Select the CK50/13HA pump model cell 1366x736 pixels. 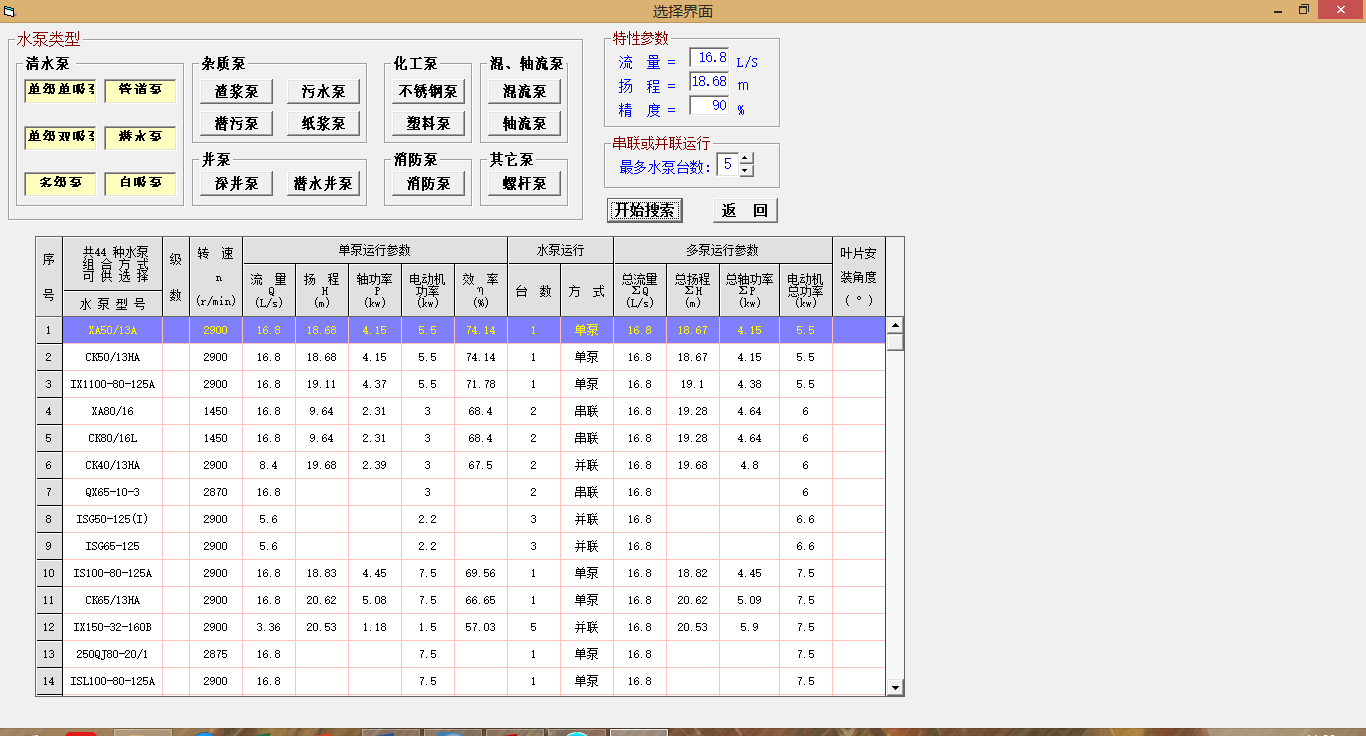point(112,357)
